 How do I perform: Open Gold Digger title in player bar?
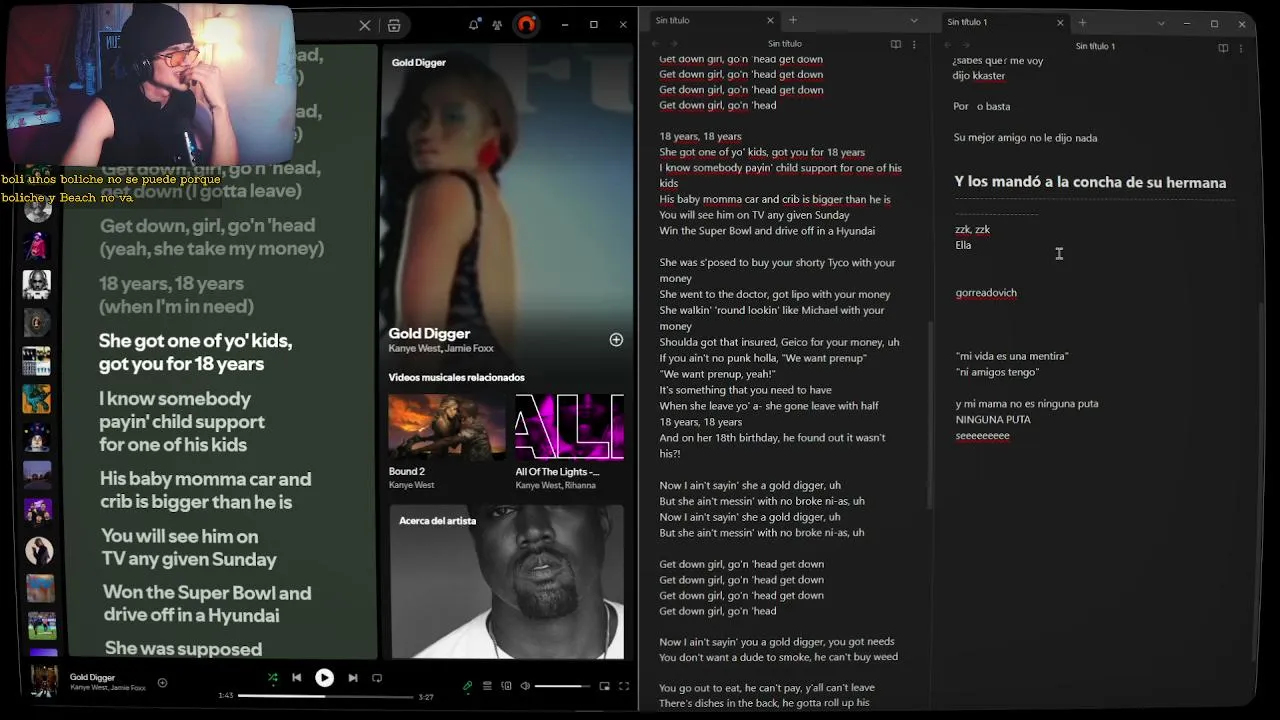[x=92, y=677]
